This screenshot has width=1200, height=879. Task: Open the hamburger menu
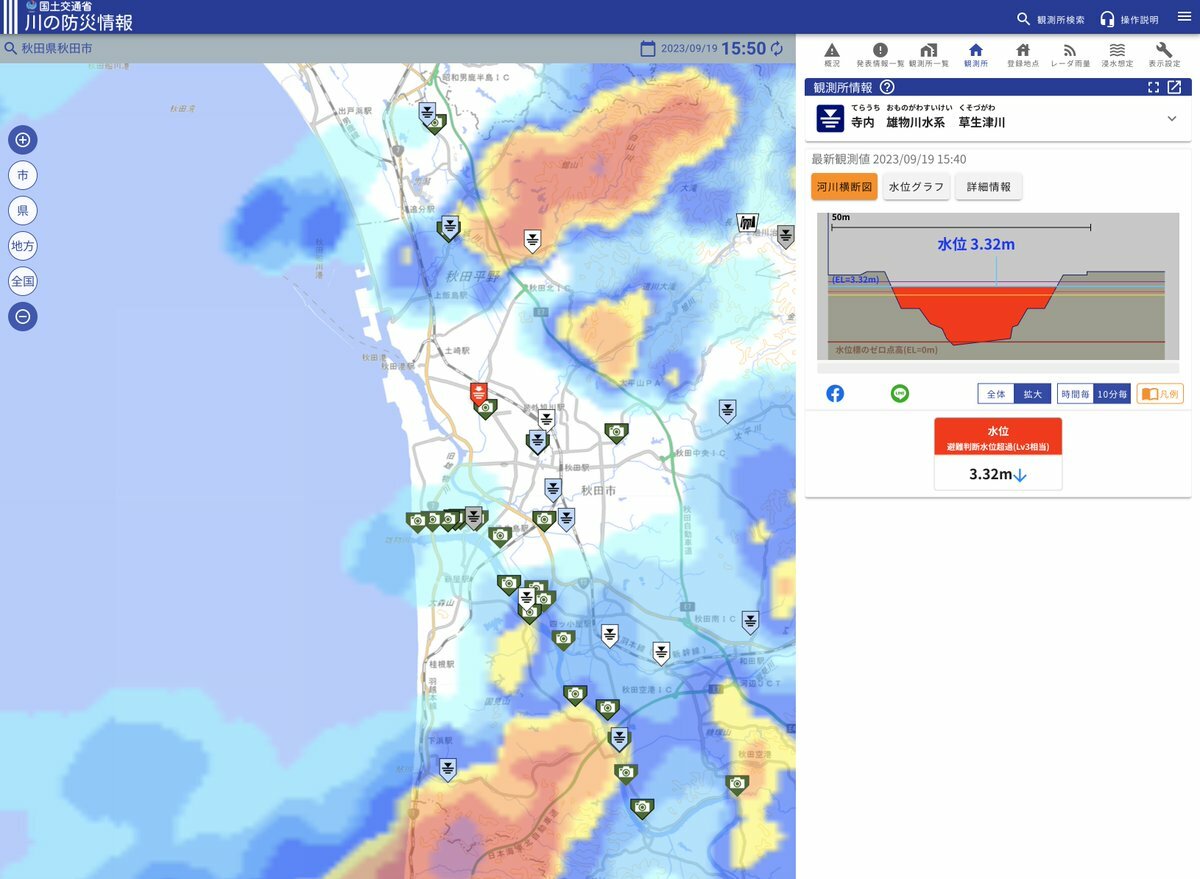tap(1184, 17)
